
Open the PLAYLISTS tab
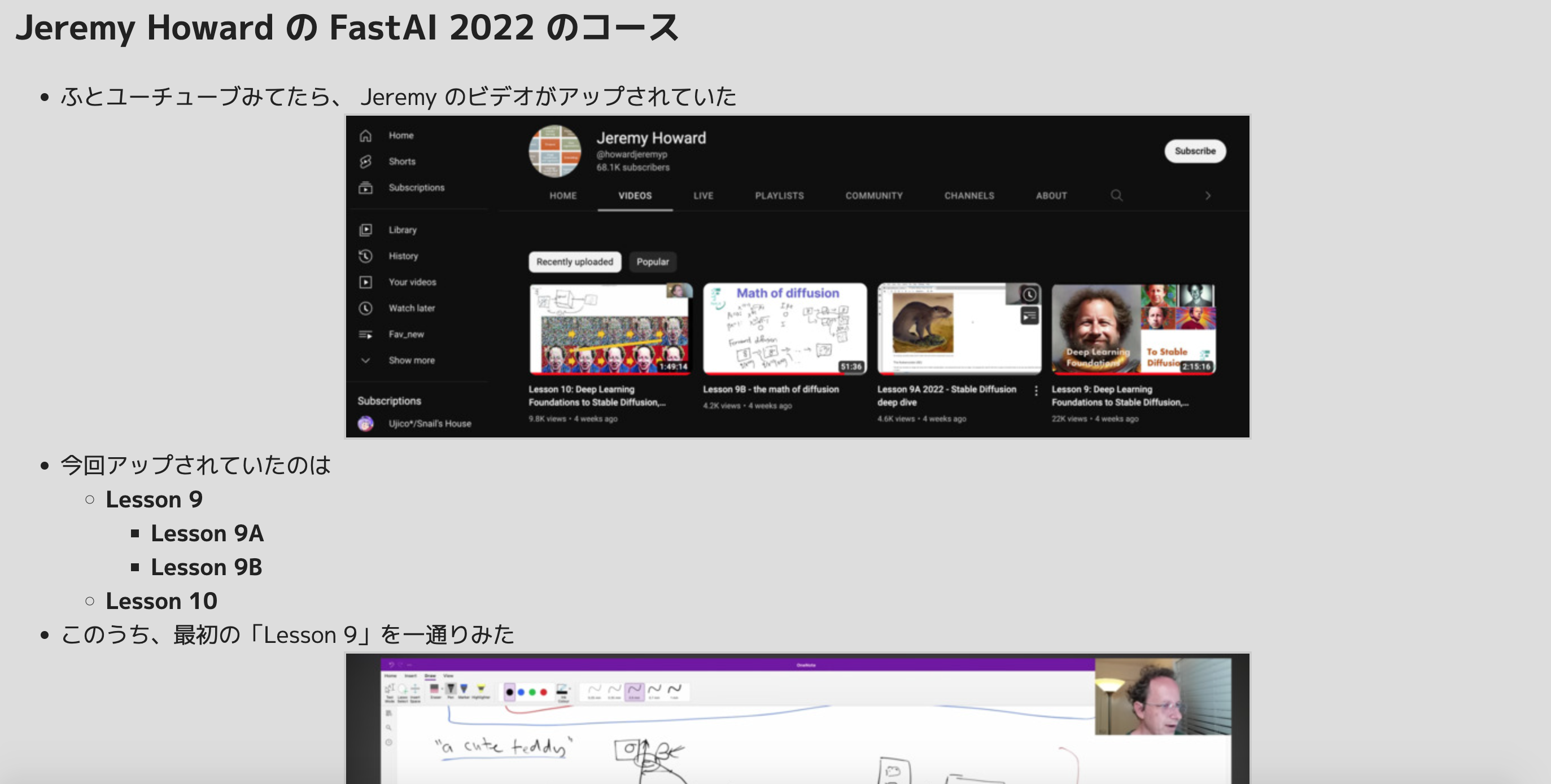point(780,195)
